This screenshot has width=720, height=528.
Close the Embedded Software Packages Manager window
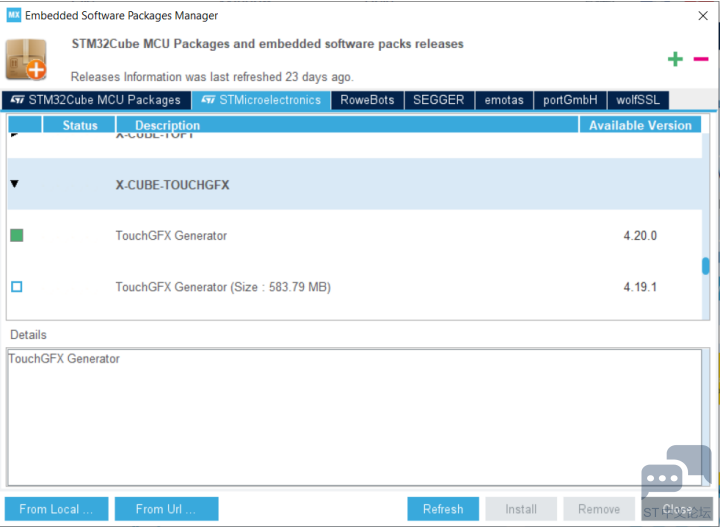[703, 16]
